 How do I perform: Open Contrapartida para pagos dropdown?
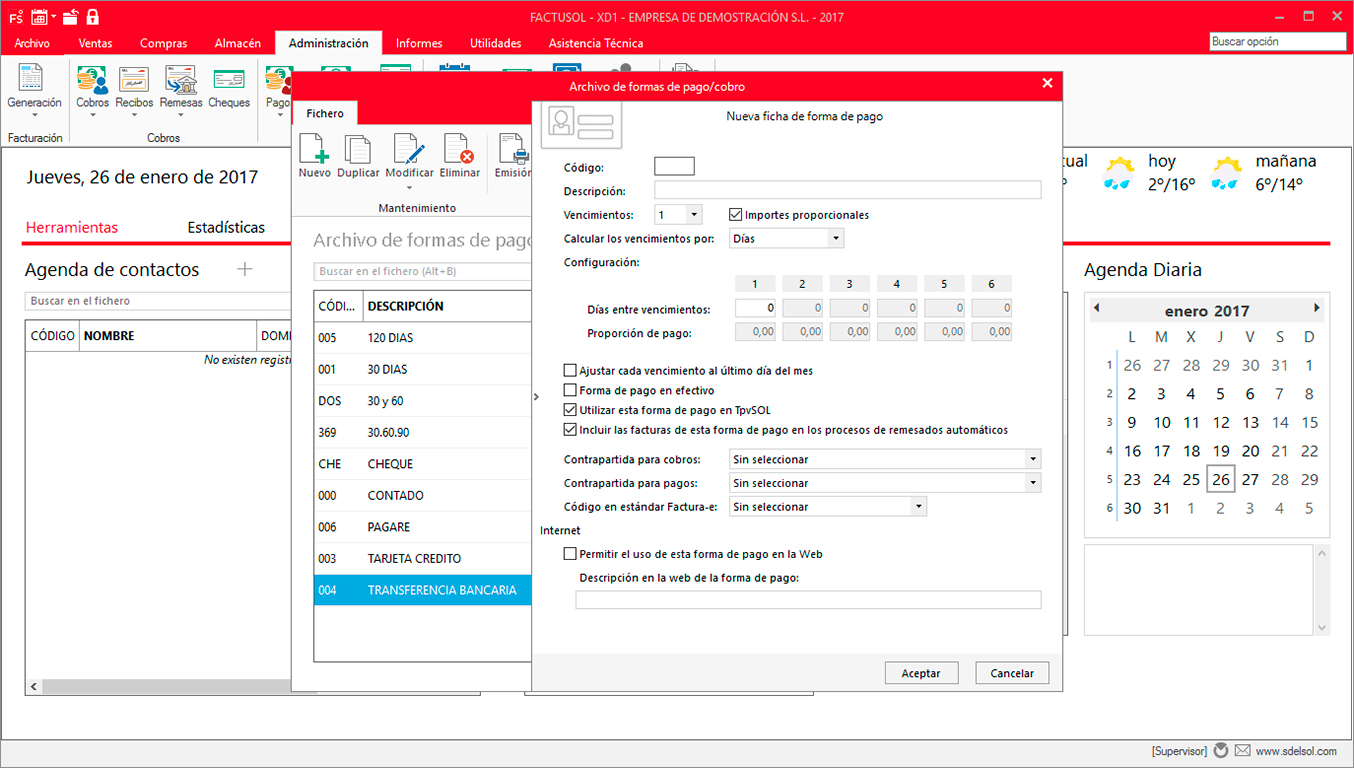[x=1033, y=483]
